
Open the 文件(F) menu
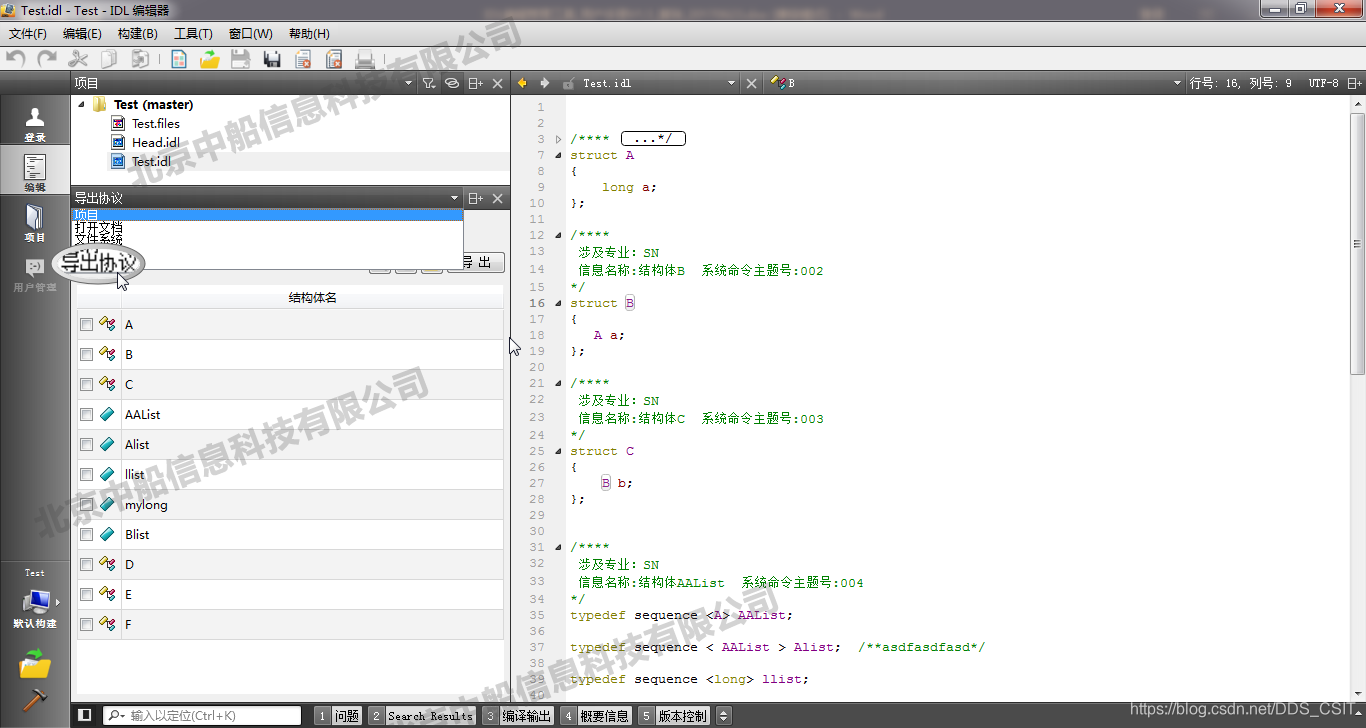[27, 34]
